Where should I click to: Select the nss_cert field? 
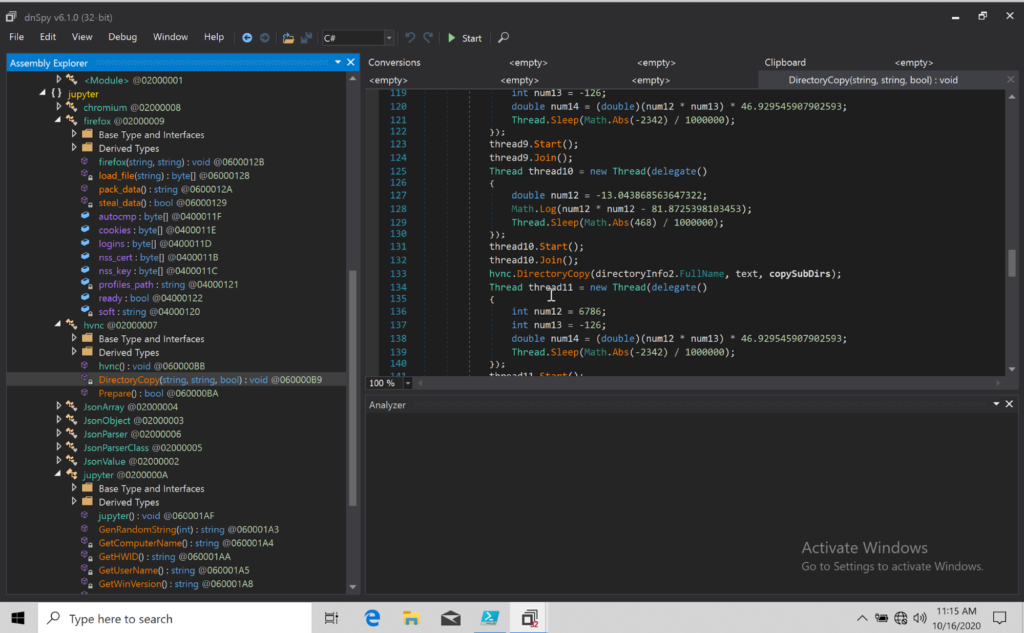159,257
